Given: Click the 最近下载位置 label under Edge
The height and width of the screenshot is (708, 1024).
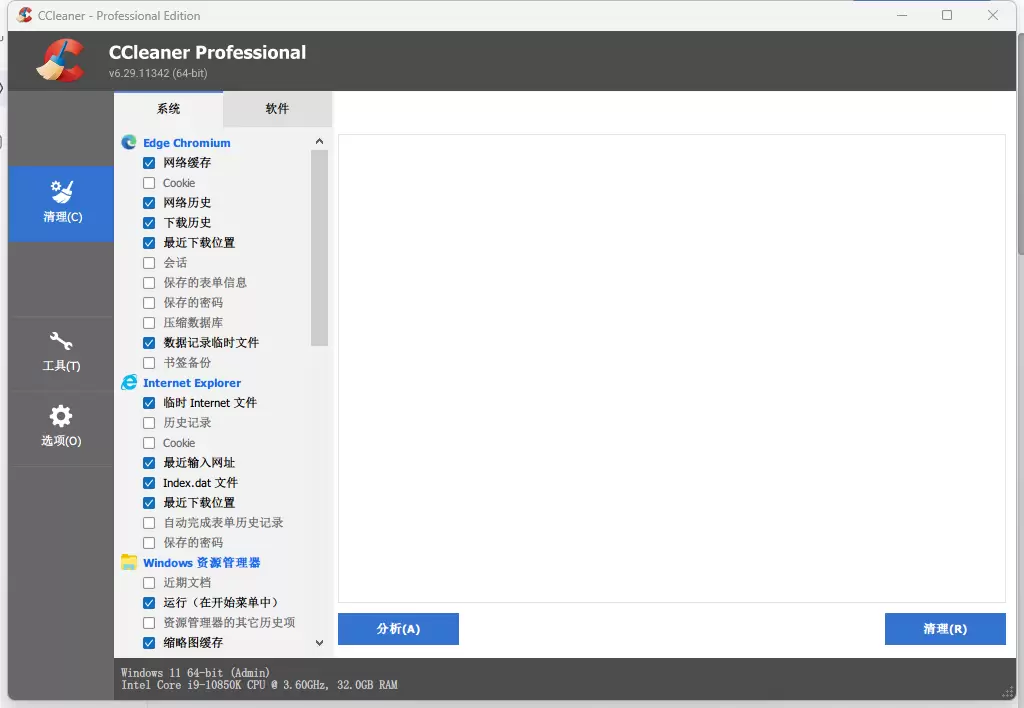Looking at the screenshot, I should [x=199, y=243].
